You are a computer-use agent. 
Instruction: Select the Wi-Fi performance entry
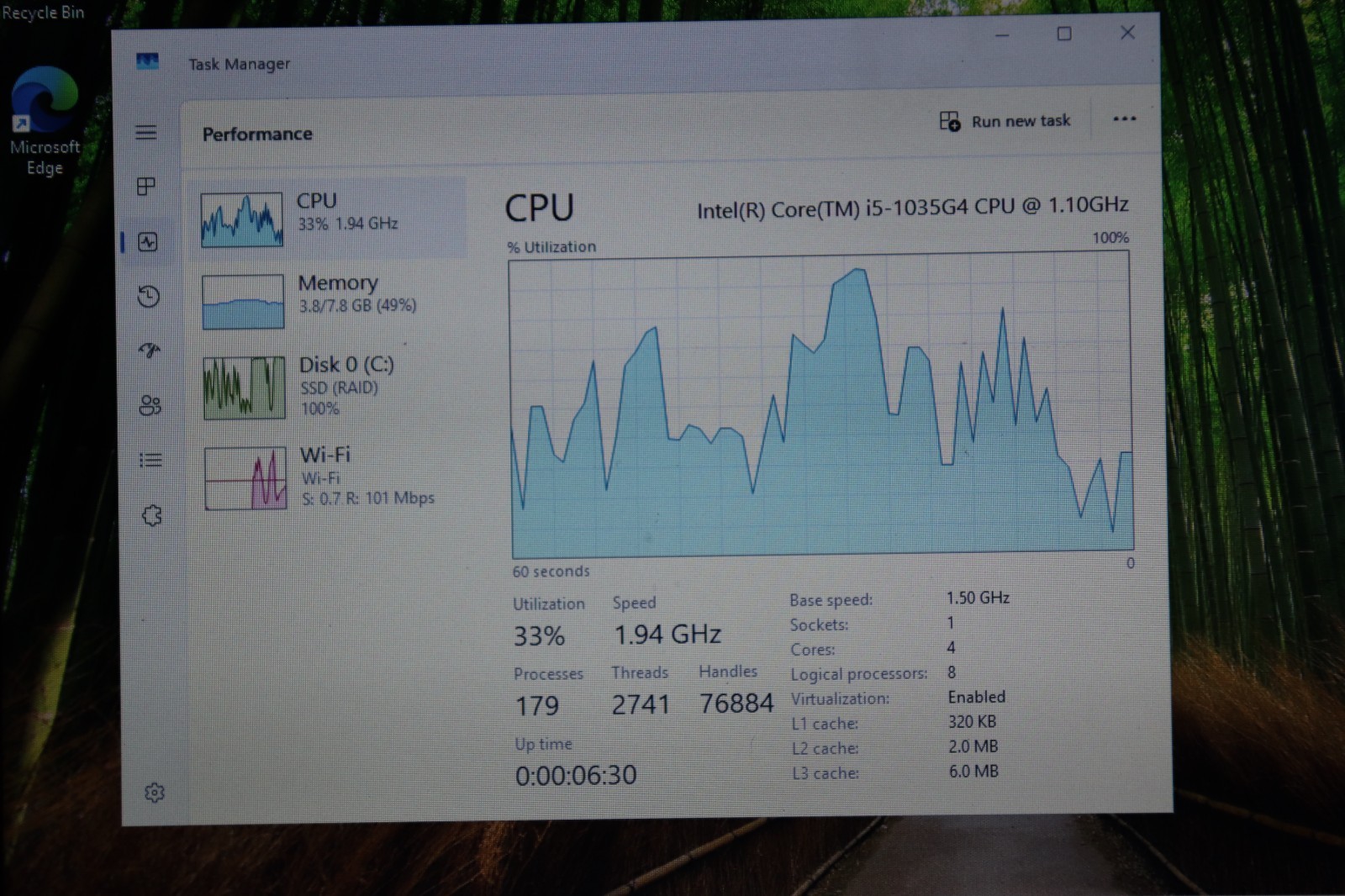pyautogui.click(x=330, y=476)
